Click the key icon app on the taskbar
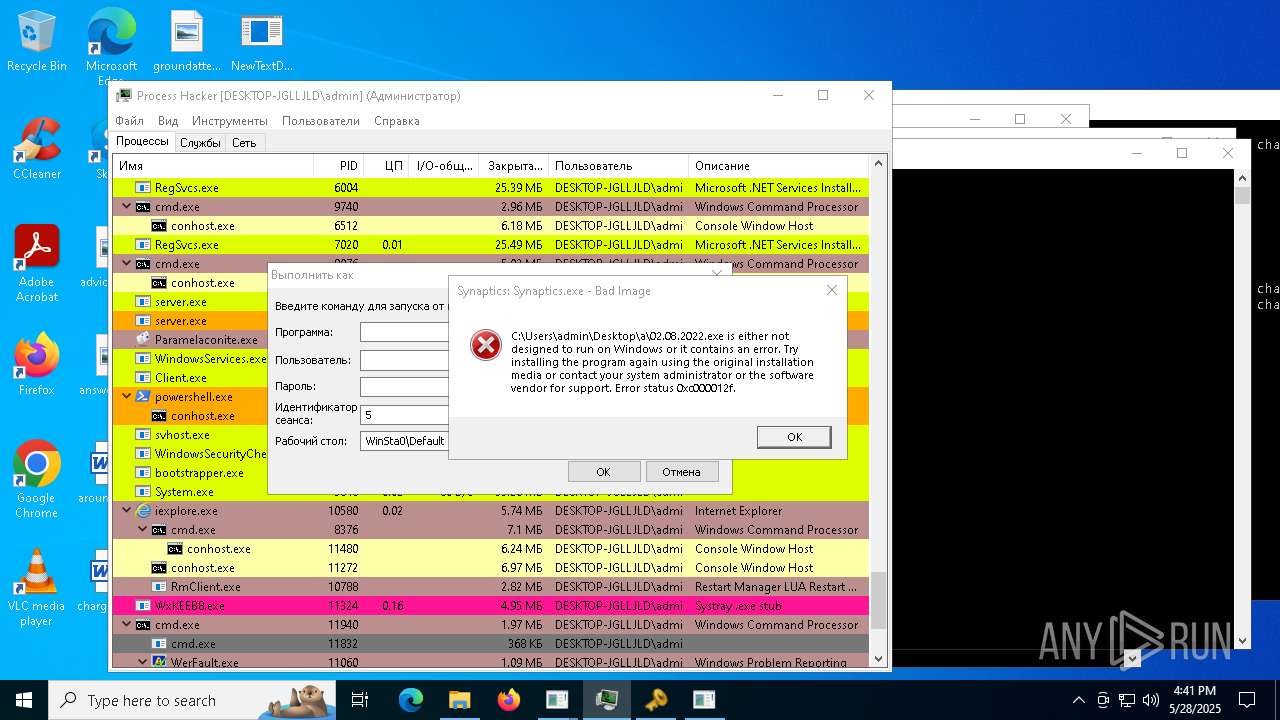This screenshot has height=720, width=1280. pos(656,700)
